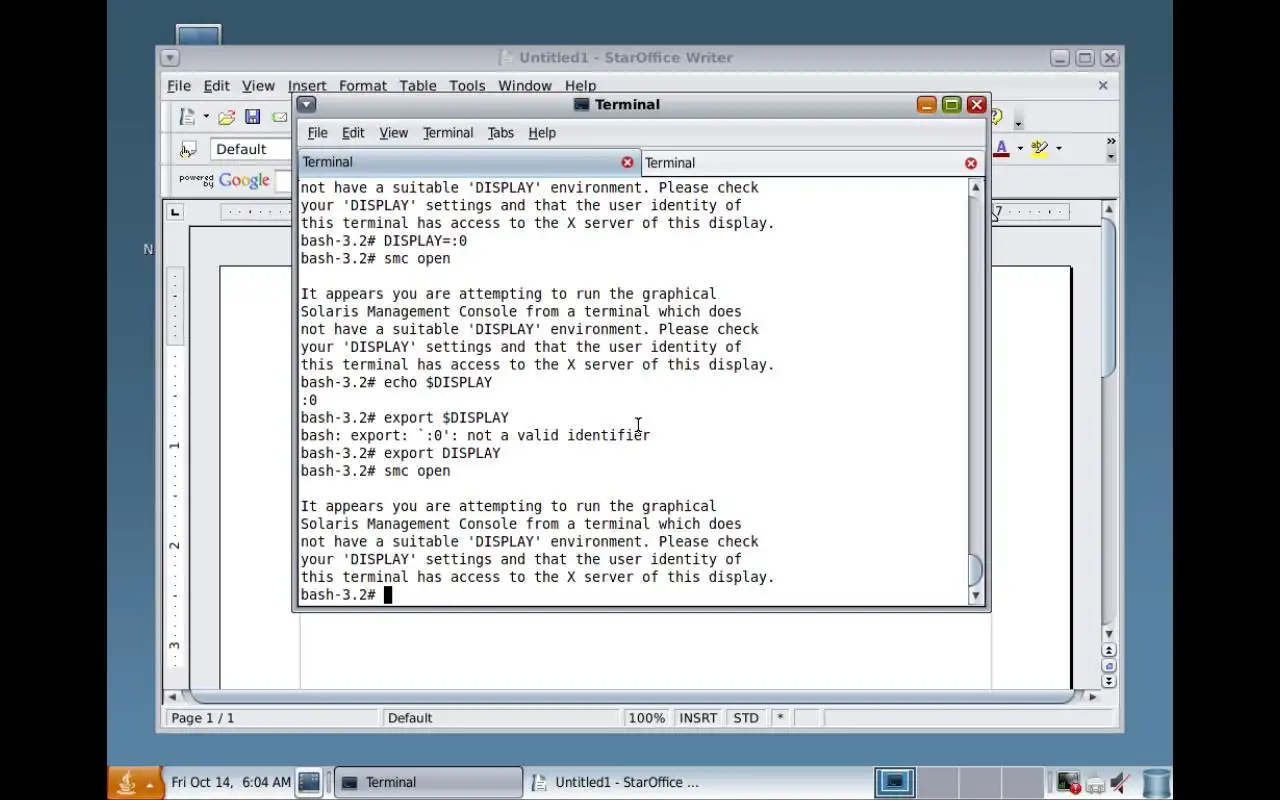
Task: Apply the yellow highlighting marker icon
Action: (x=1039, y=148)
